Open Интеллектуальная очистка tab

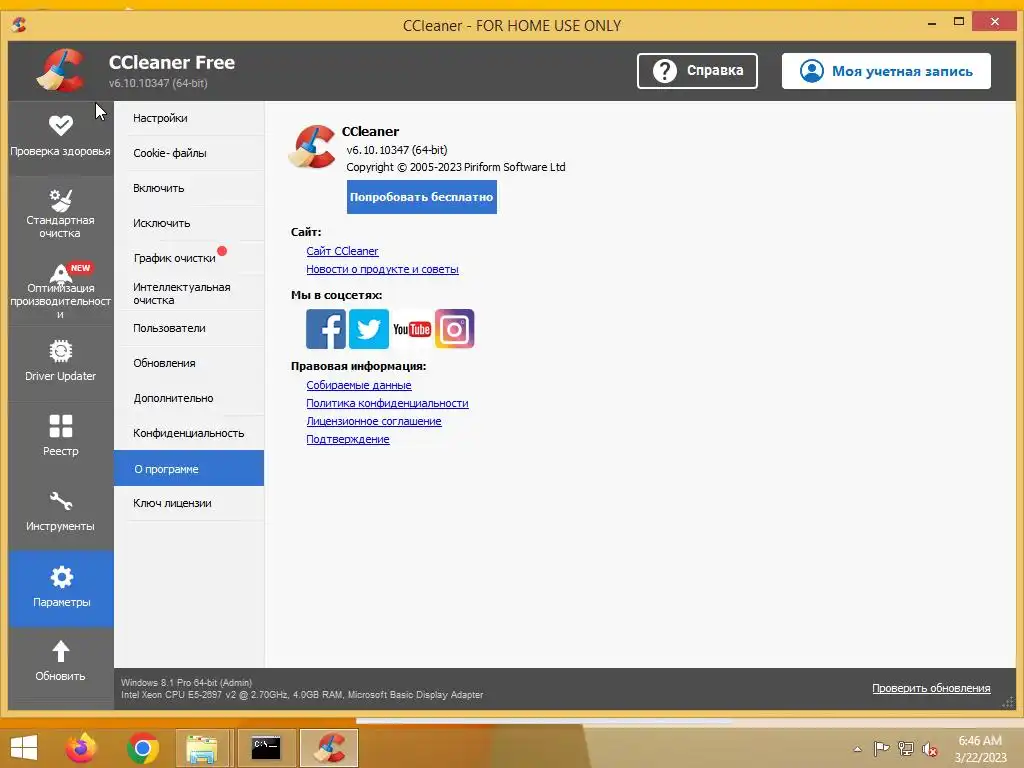189,293
